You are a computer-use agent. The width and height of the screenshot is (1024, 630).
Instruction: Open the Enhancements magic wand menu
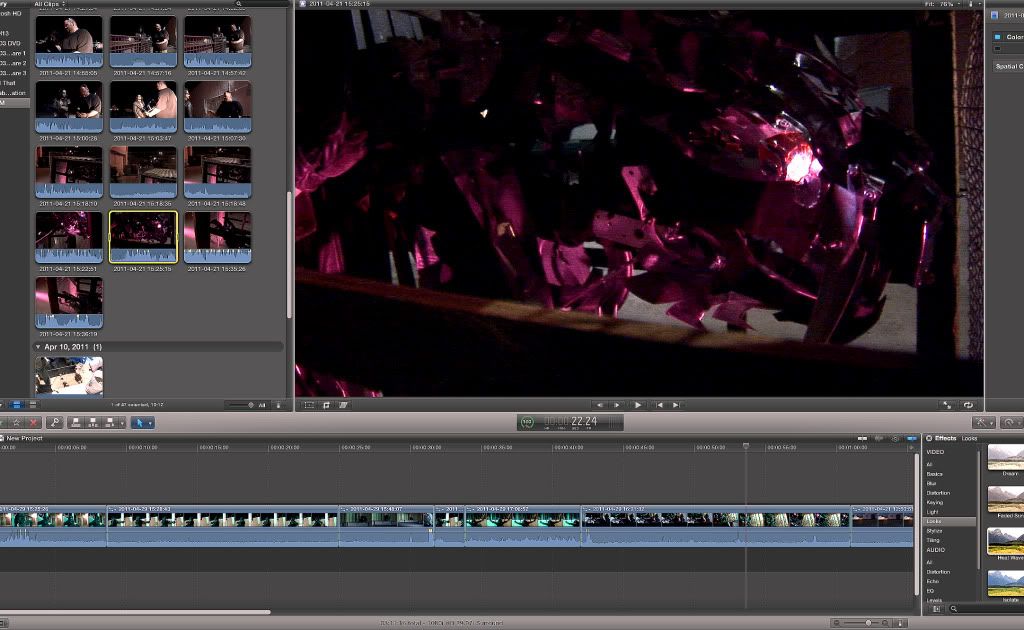coord(984,423)
